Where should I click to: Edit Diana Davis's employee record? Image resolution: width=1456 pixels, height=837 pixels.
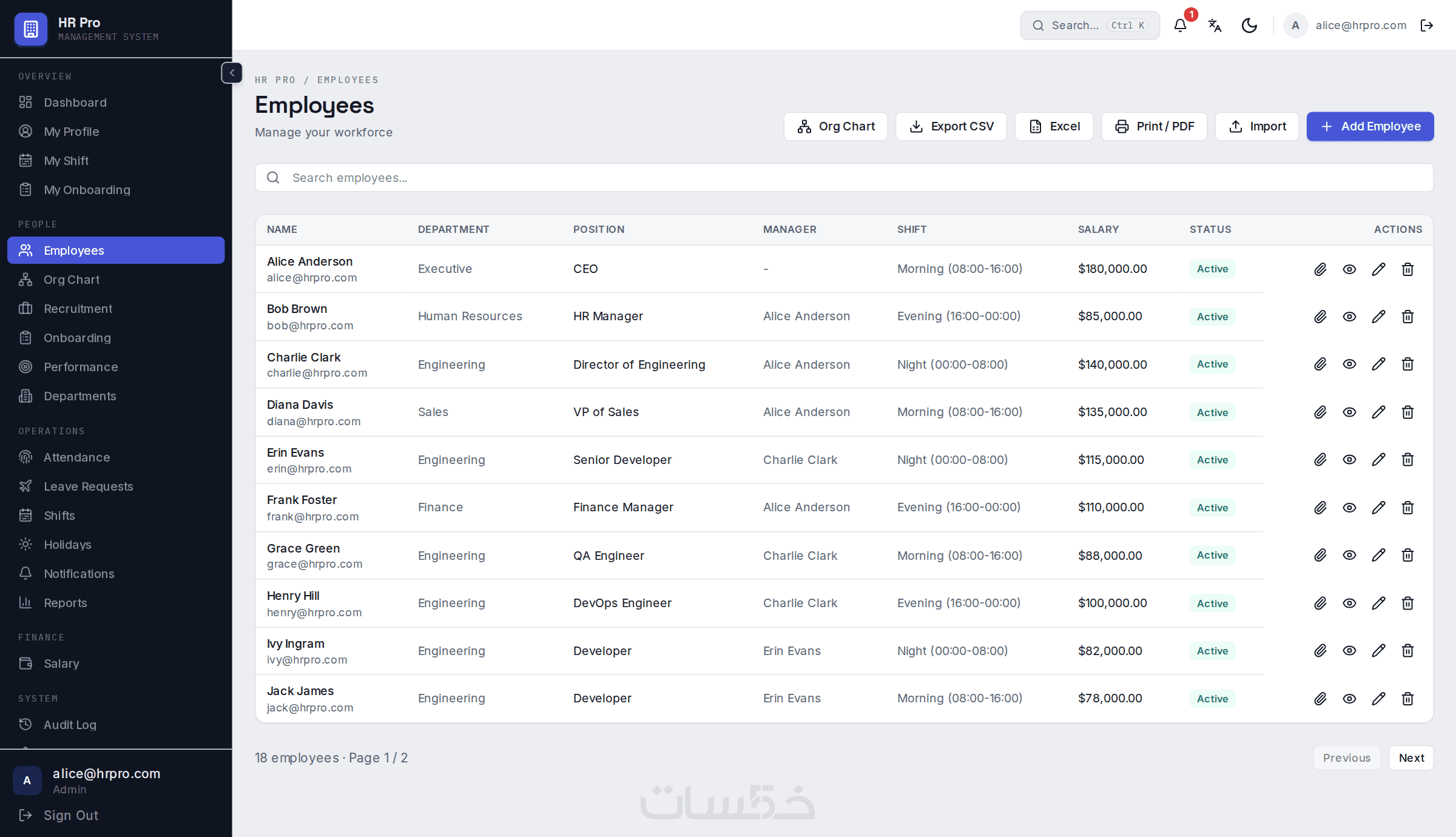[x=1378, y=412]
